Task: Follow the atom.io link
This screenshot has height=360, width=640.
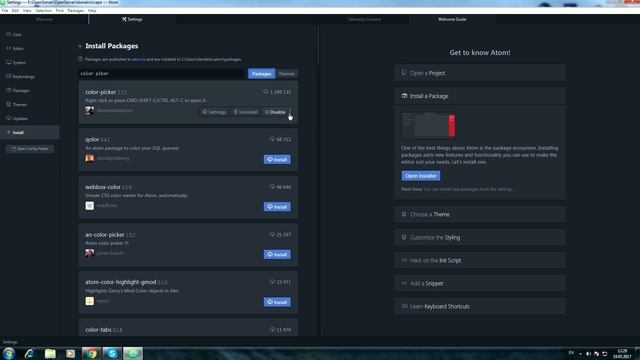Action: click(139, 60)
